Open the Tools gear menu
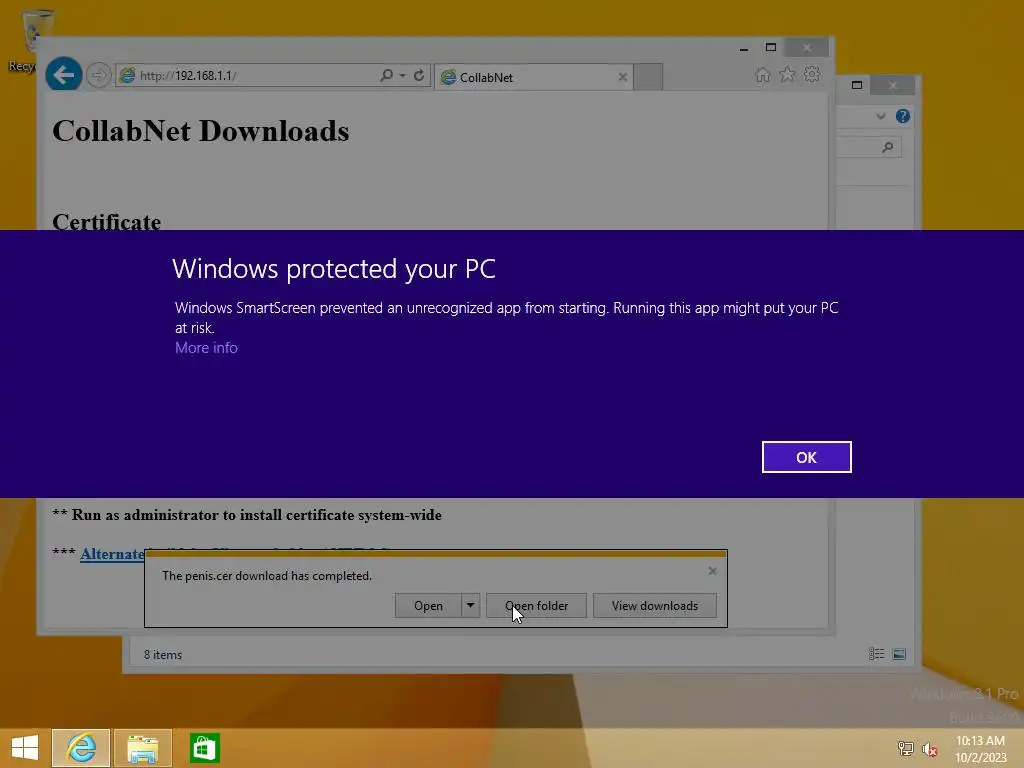1024x768 pixels. pos(812,74)
